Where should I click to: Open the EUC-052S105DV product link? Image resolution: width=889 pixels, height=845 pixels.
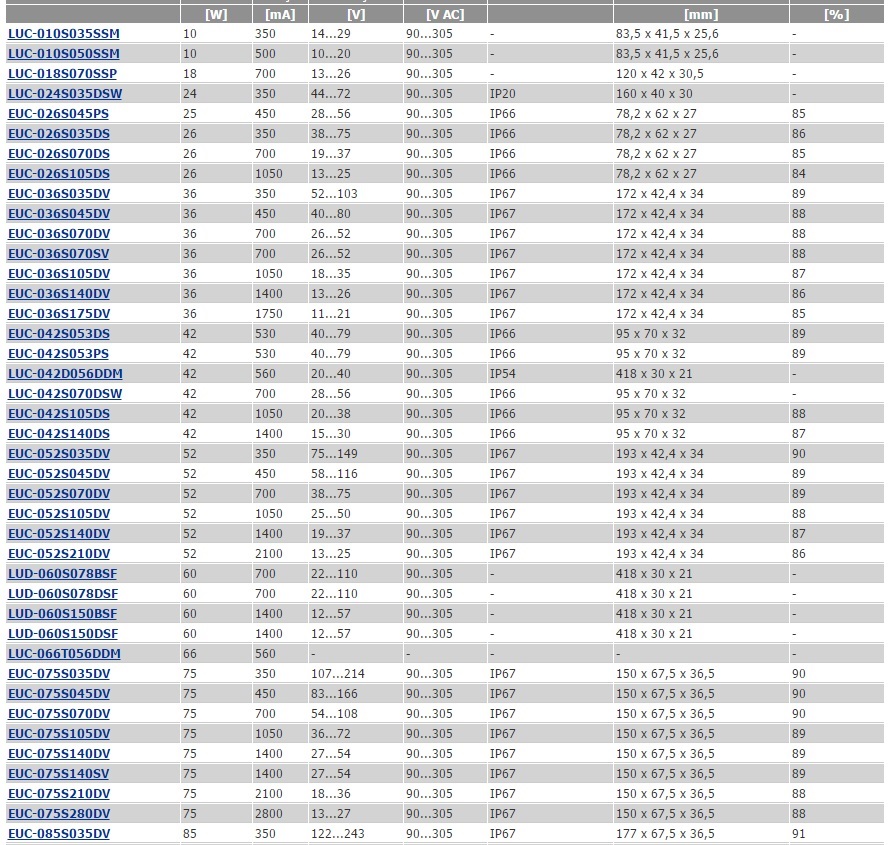(x=59, y=513)
